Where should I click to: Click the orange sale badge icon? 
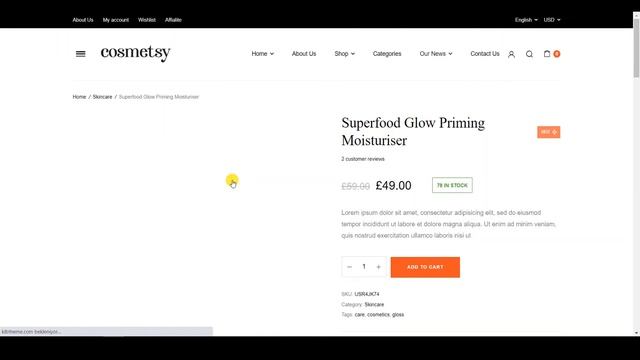click(x=549, y=132)
